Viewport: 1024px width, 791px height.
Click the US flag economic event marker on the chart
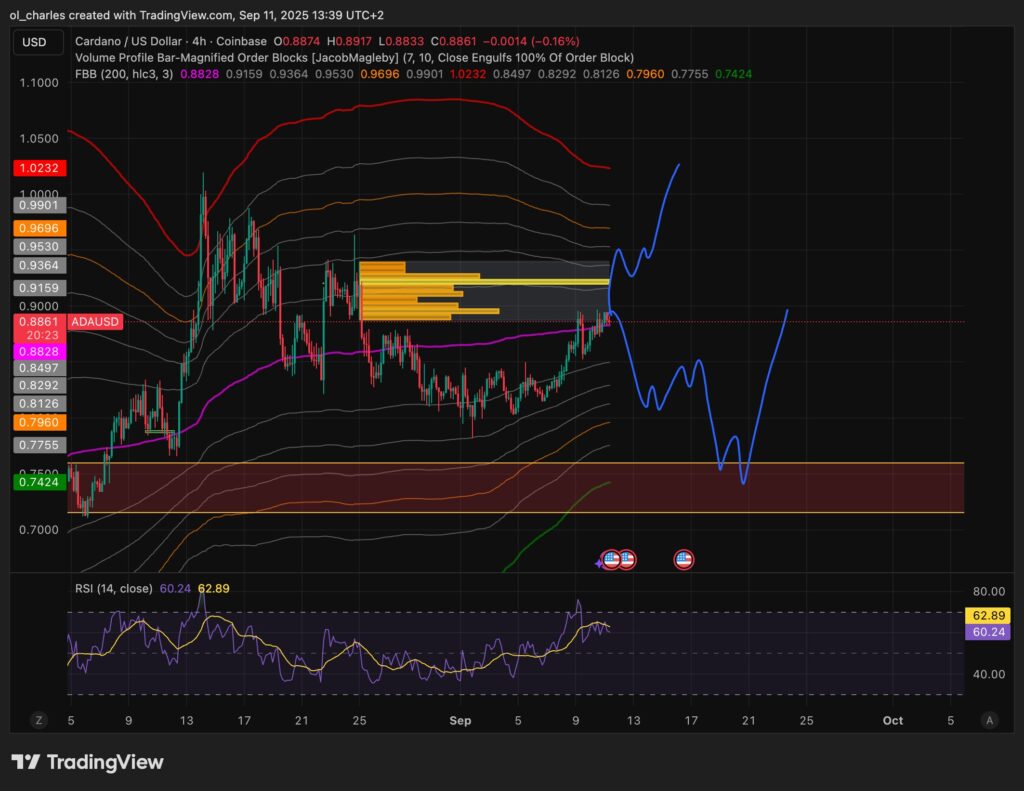(682, 559)
